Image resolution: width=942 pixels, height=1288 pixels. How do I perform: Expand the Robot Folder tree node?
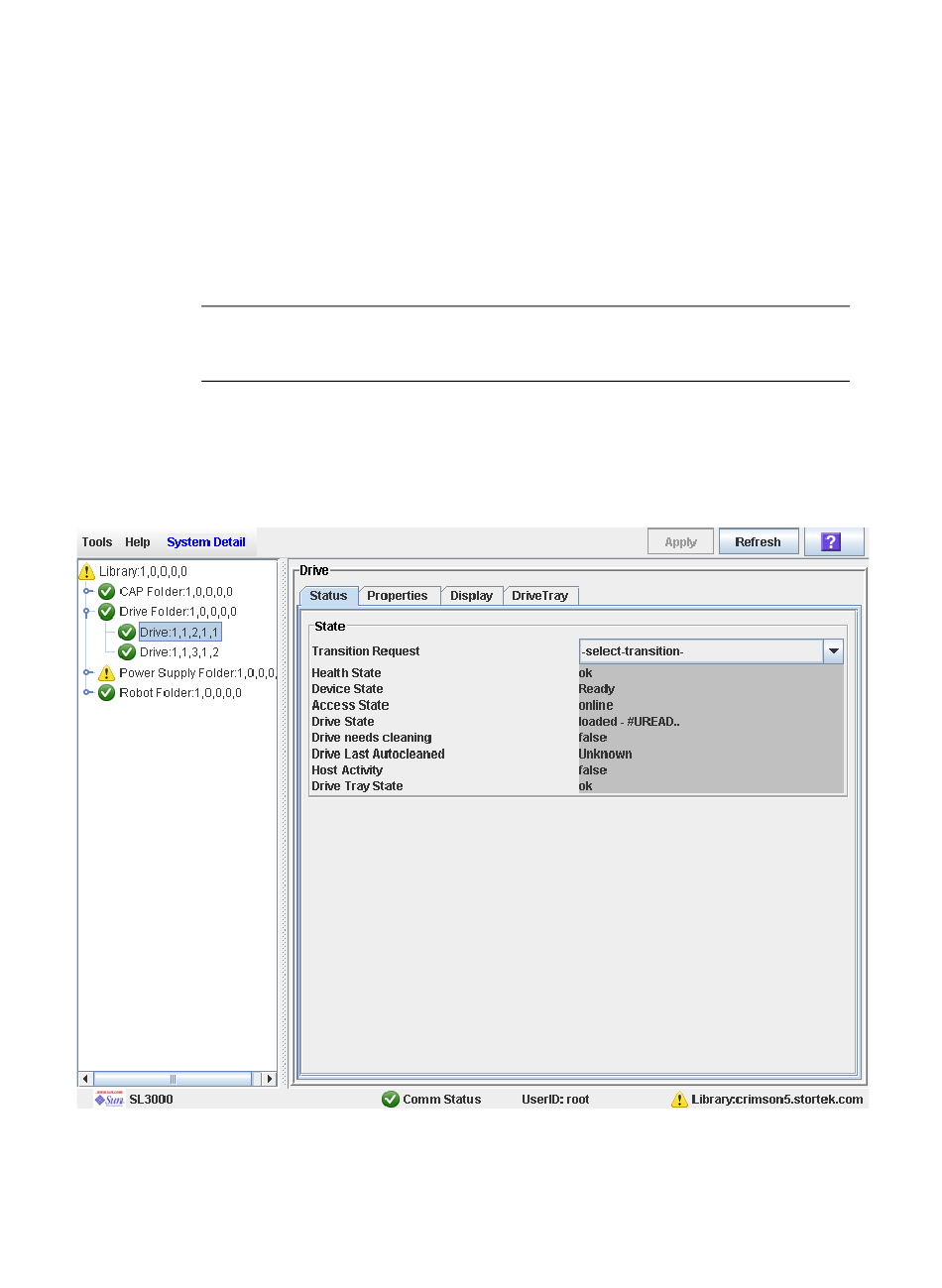(x=87, y=693)
